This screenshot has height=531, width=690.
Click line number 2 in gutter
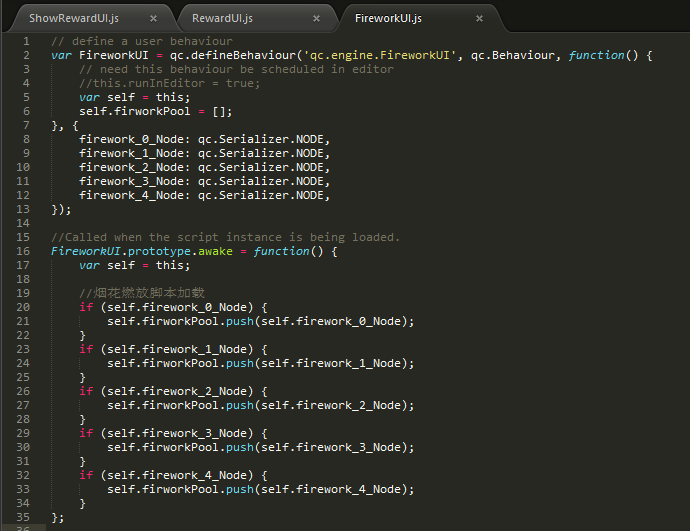pos(26,55)
